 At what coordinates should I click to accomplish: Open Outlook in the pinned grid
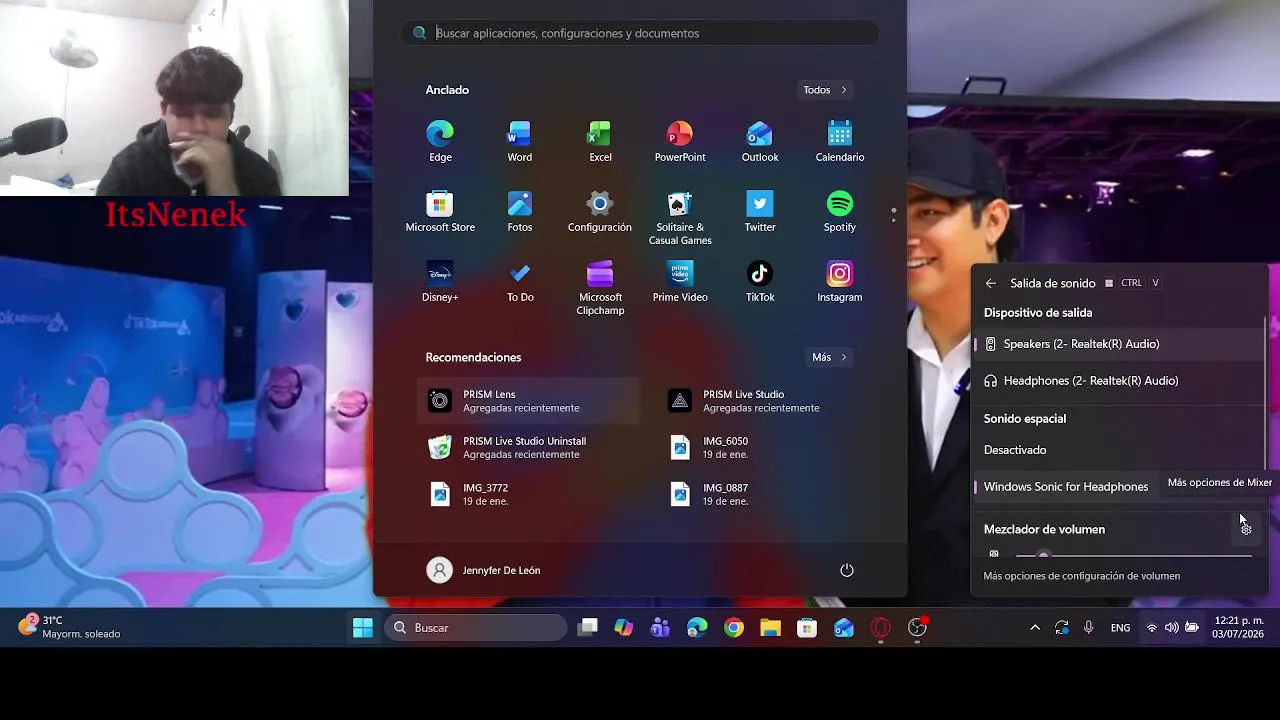pyautogui.click(x=760, y=141)
